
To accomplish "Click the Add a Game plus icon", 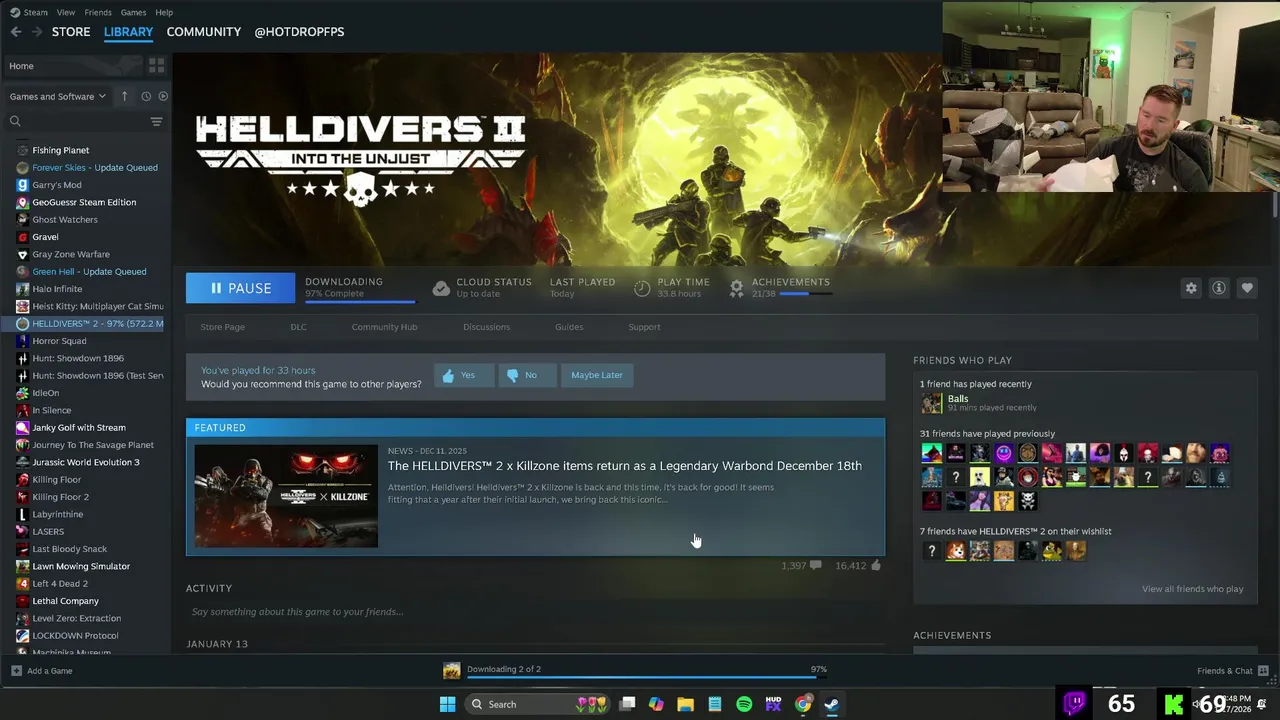I will point(16,670).
